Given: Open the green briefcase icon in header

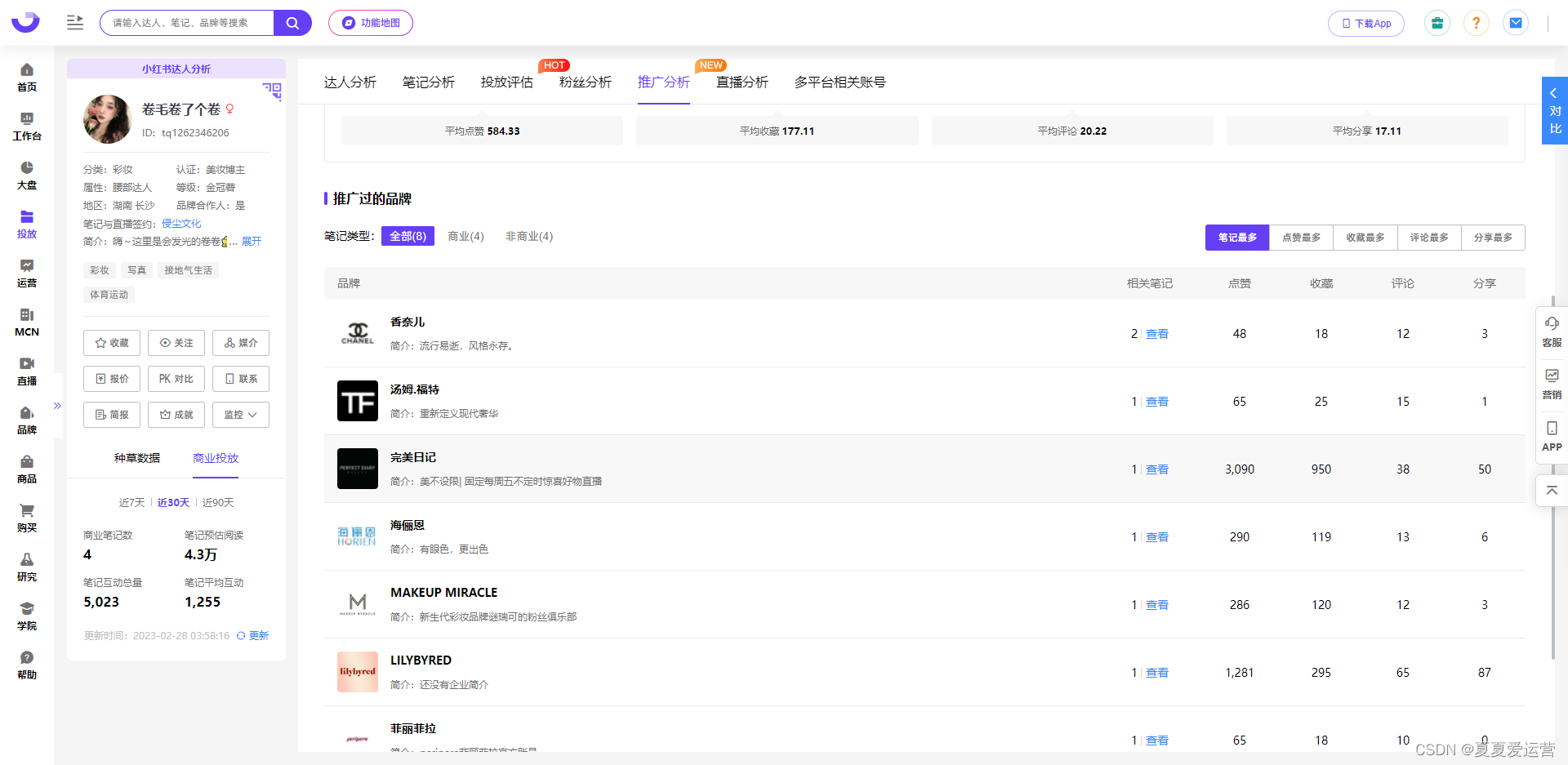Looking at the screenshot, I should [1437, 23].
